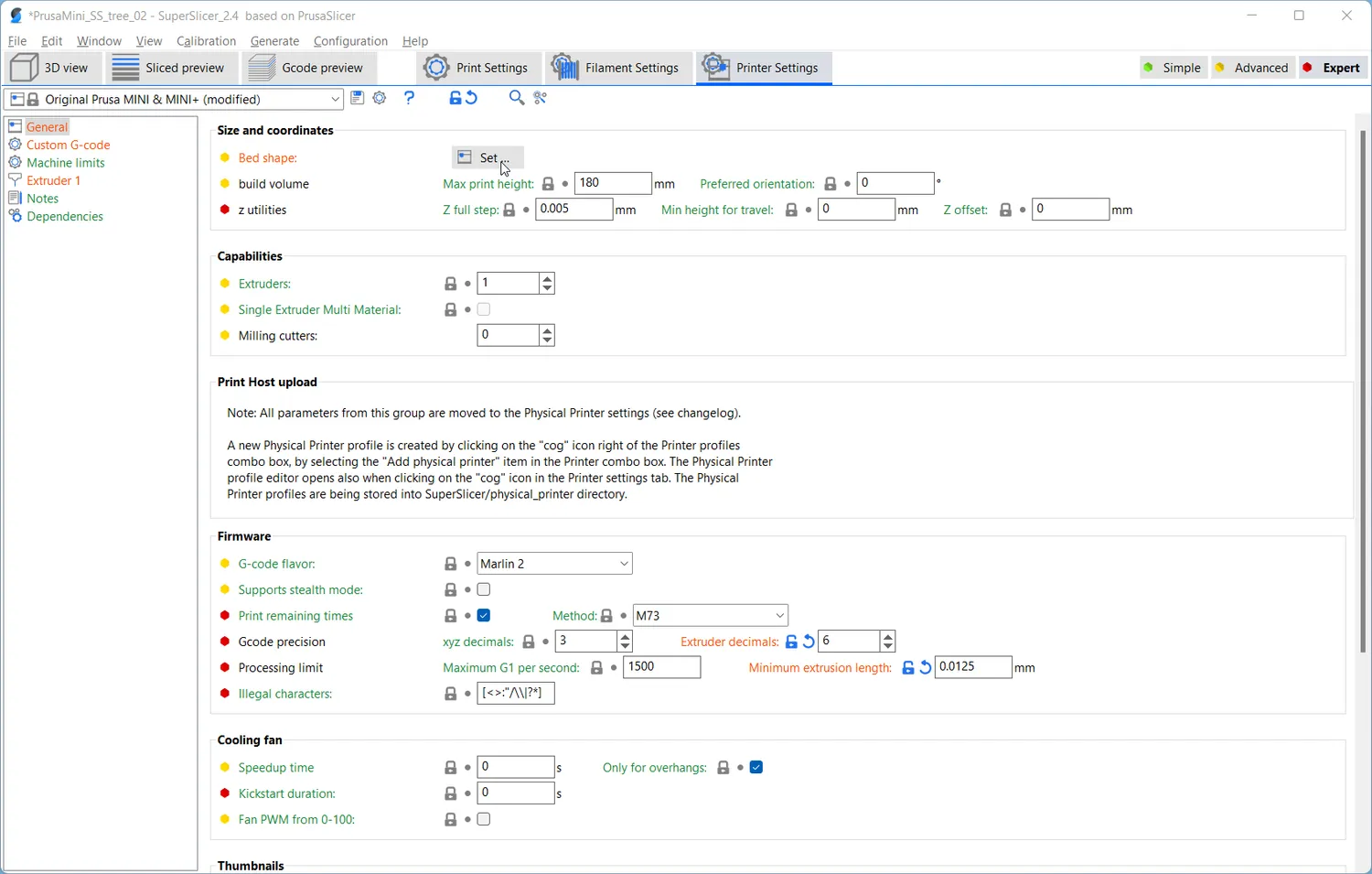Image resolution: width=1372 pixels, height=874 pixels.
Task: Switch to Simple mode
Action: [x=1174, y=68]
